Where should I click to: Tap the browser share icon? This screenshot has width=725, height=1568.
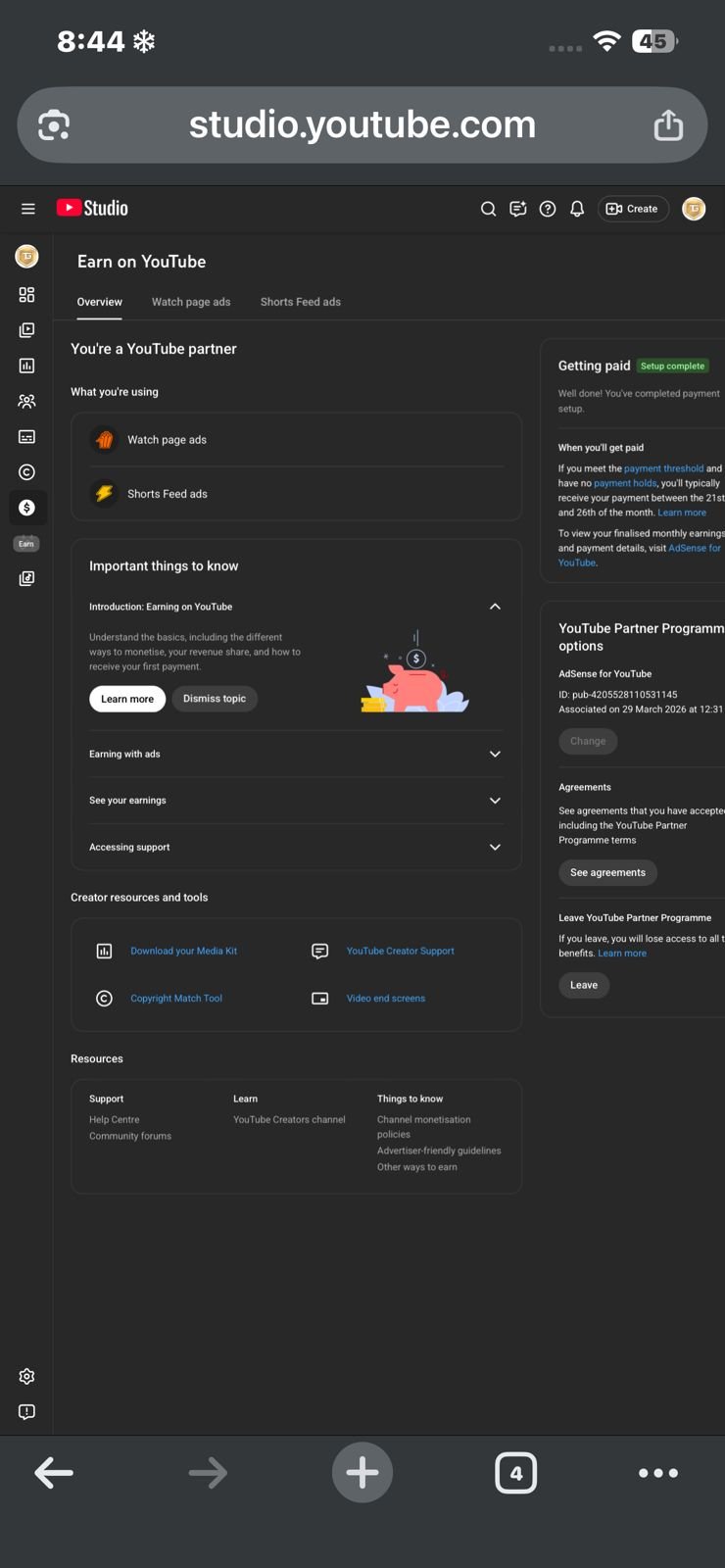tap(668, 125)
